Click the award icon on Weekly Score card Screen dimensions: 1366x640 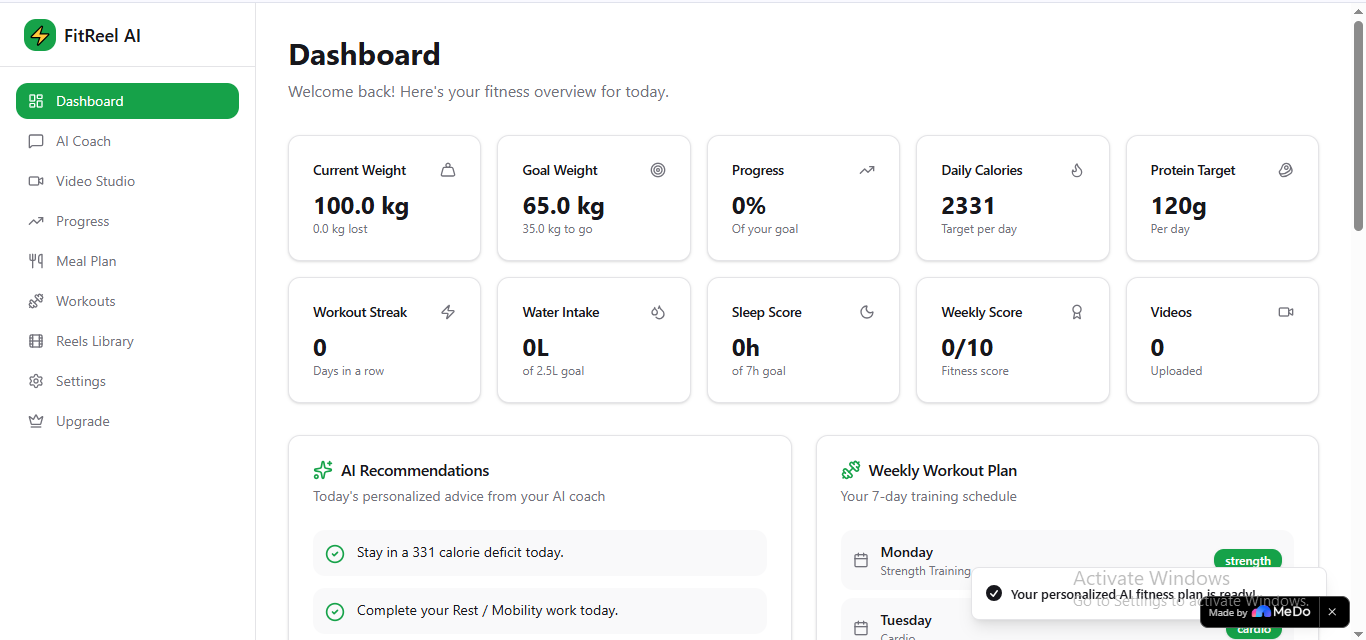point(1077,312)
